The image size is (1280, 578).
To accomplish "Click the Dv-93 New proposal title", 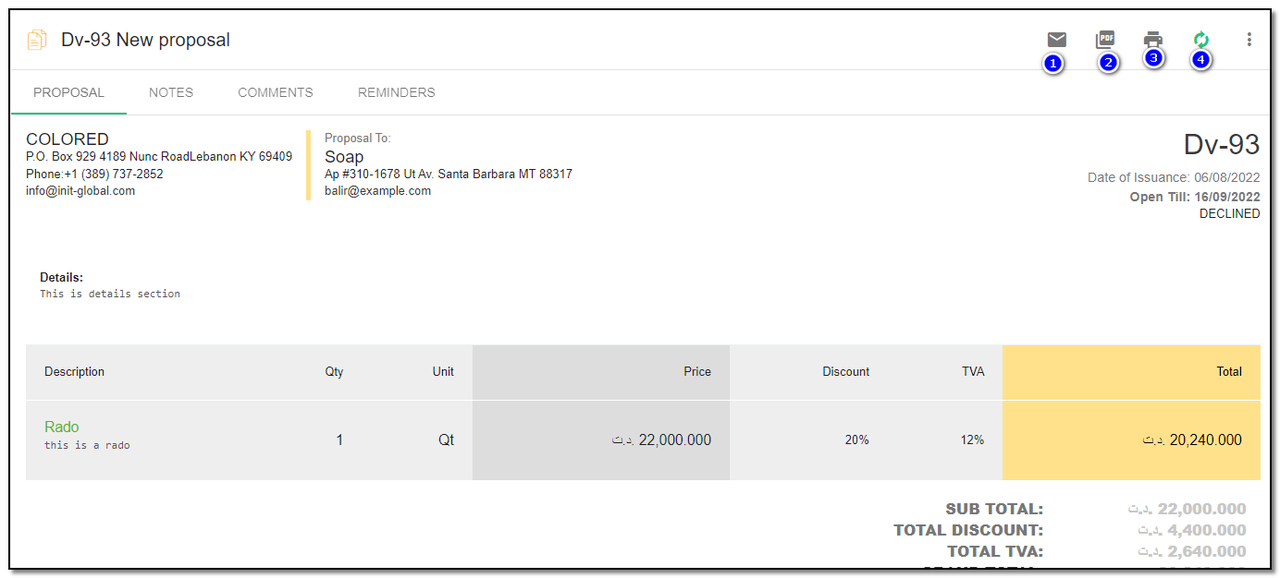I will (x=145, y=40).
